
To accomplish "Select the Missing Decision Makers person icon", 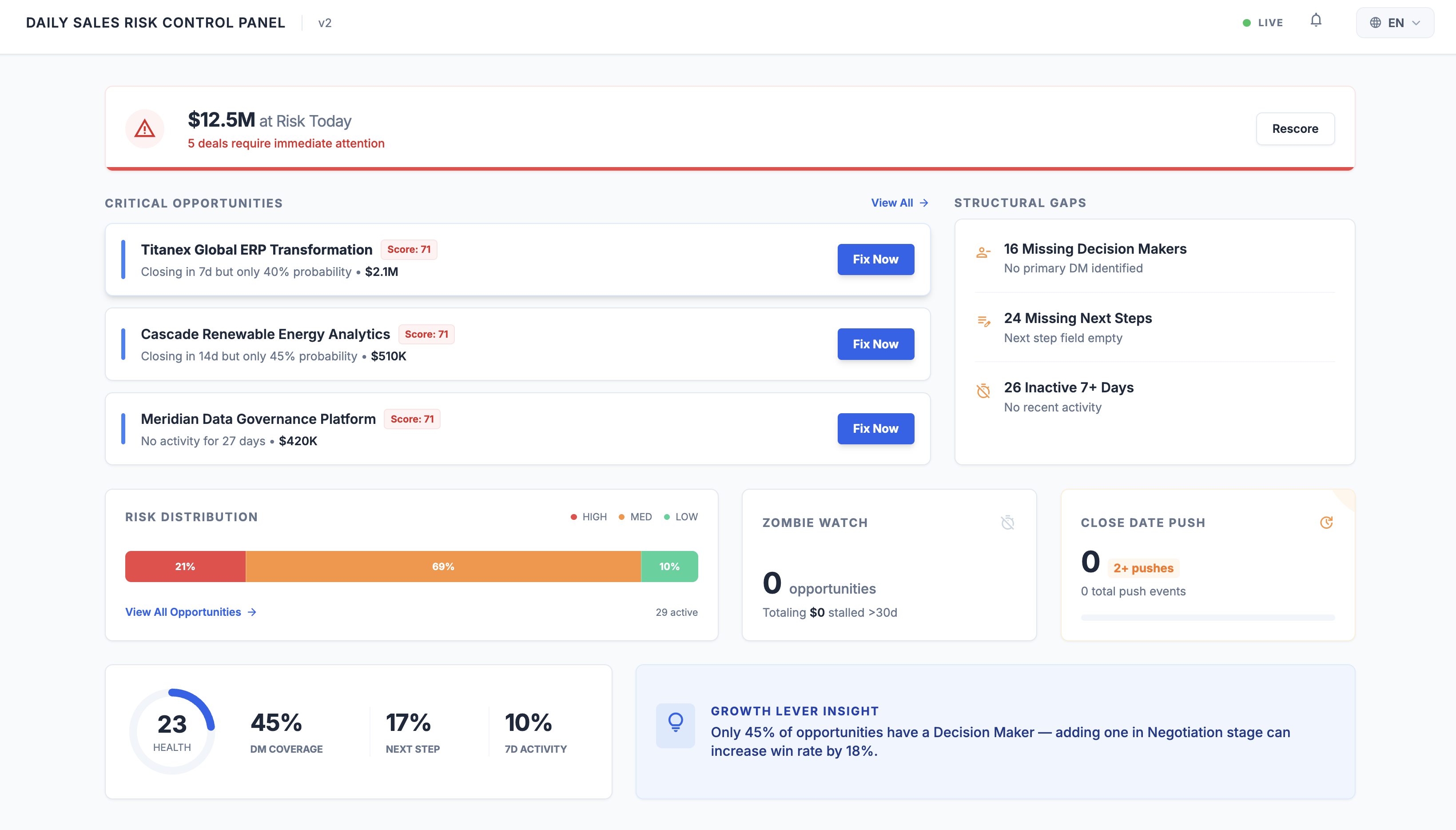I will click(983, 252).
